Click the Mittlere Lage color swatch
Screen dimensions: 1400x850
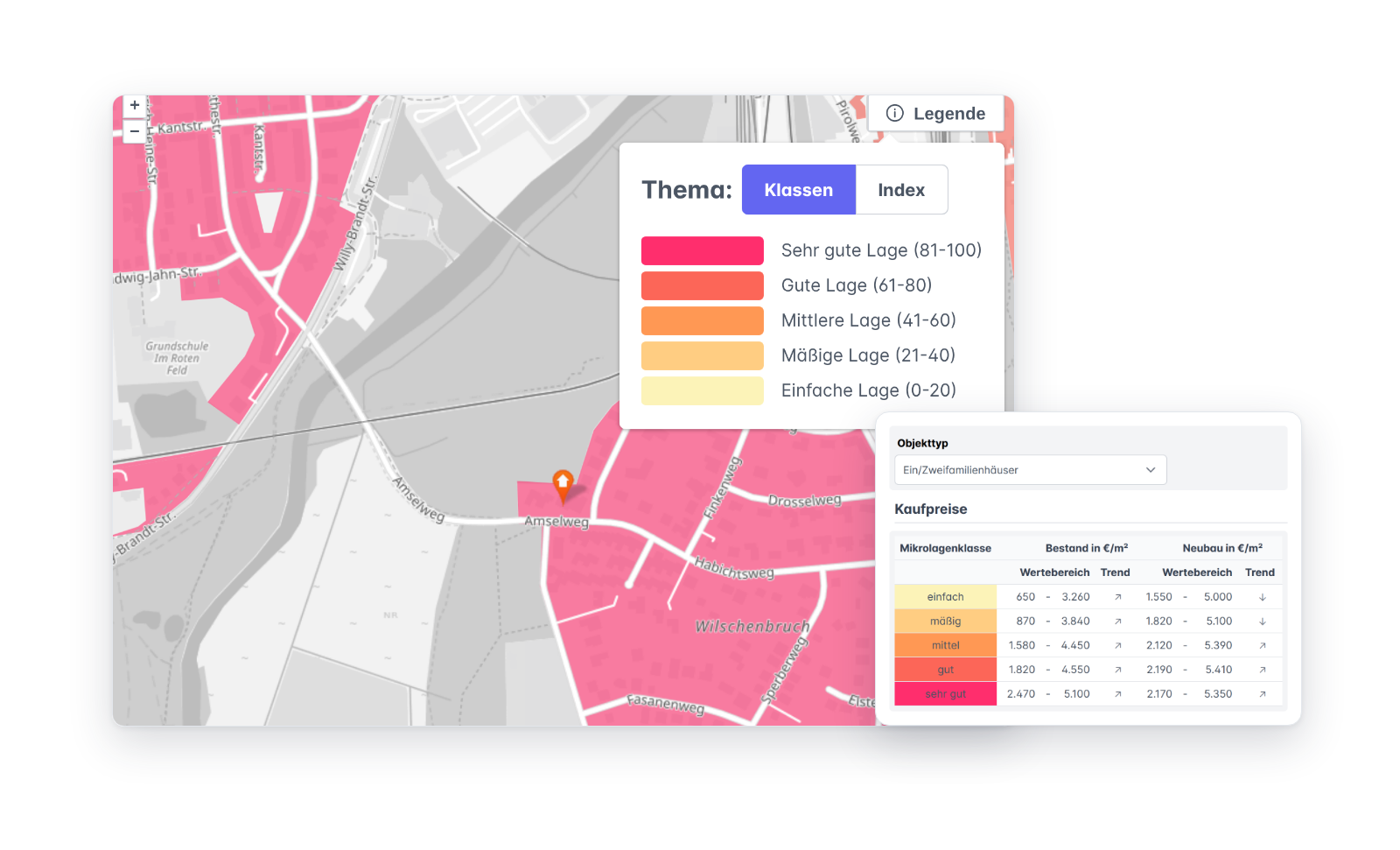click(702, 320)
